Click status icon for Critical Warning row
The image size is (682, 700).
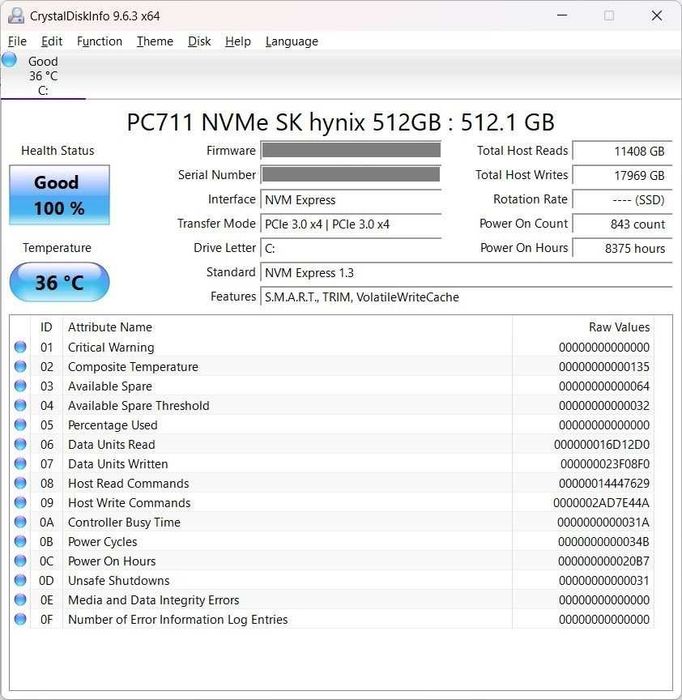[x=20, y=347]
